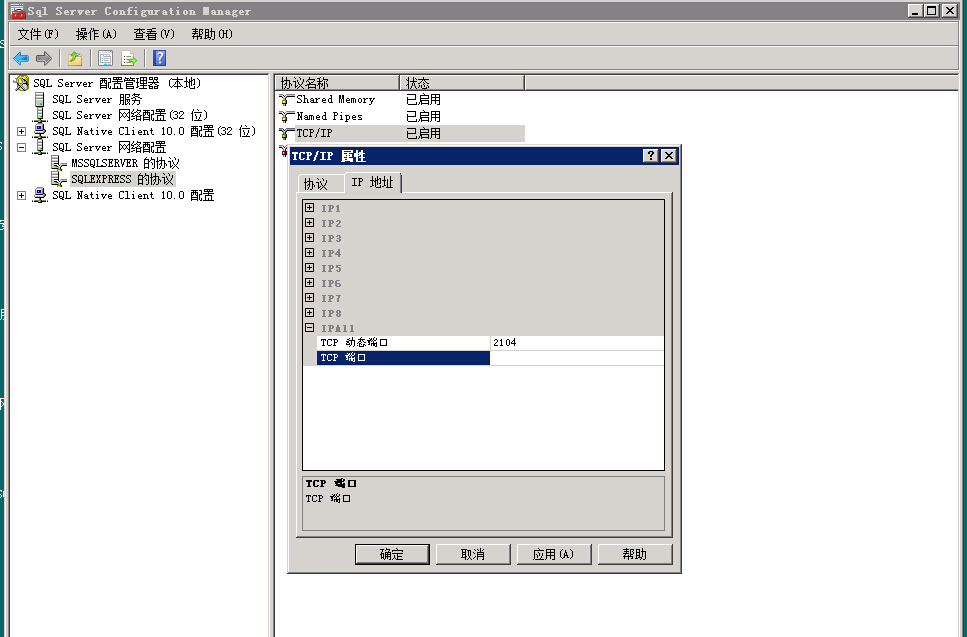Collapse the IPAll section

tap(310, 328)
